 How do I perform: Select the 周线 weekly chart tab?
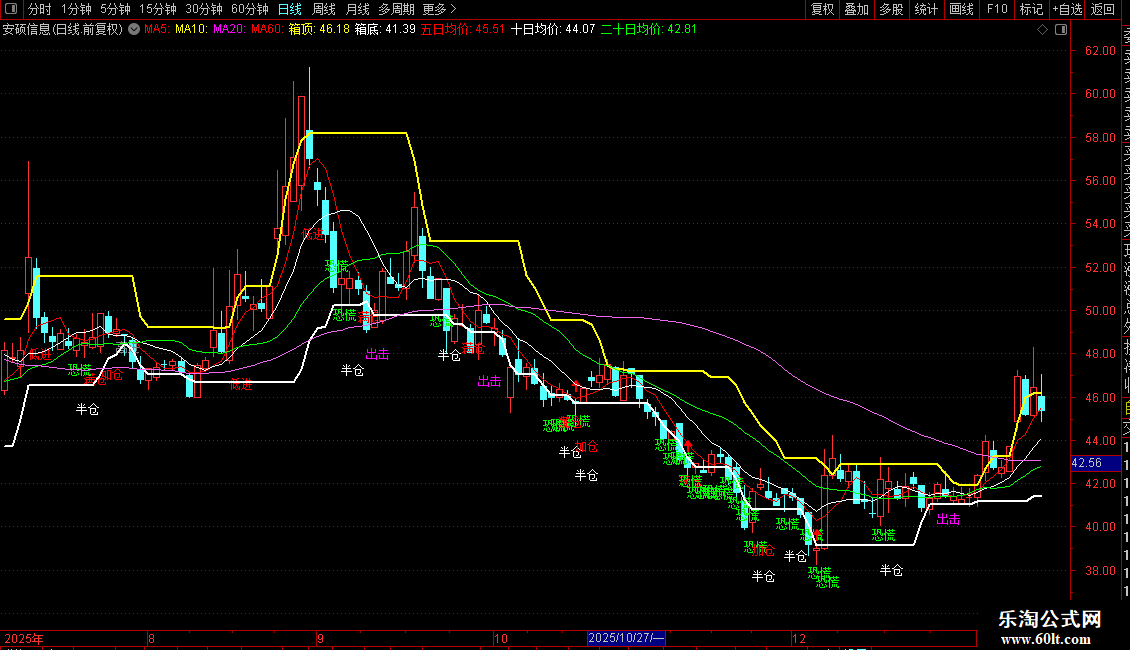pos(324,9)
